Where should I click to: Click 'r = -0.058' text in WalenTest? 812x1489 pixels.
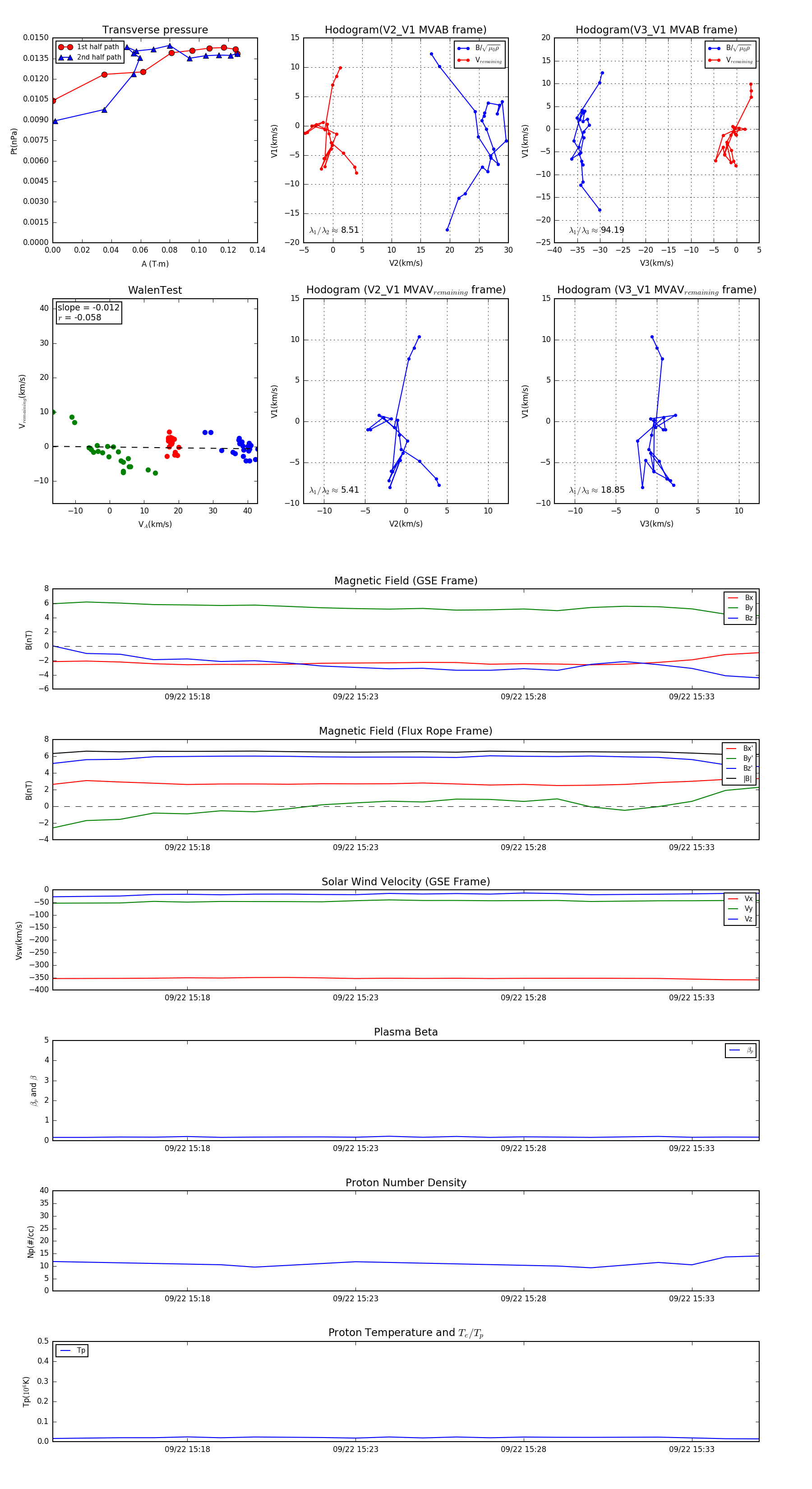coord(80,317)
